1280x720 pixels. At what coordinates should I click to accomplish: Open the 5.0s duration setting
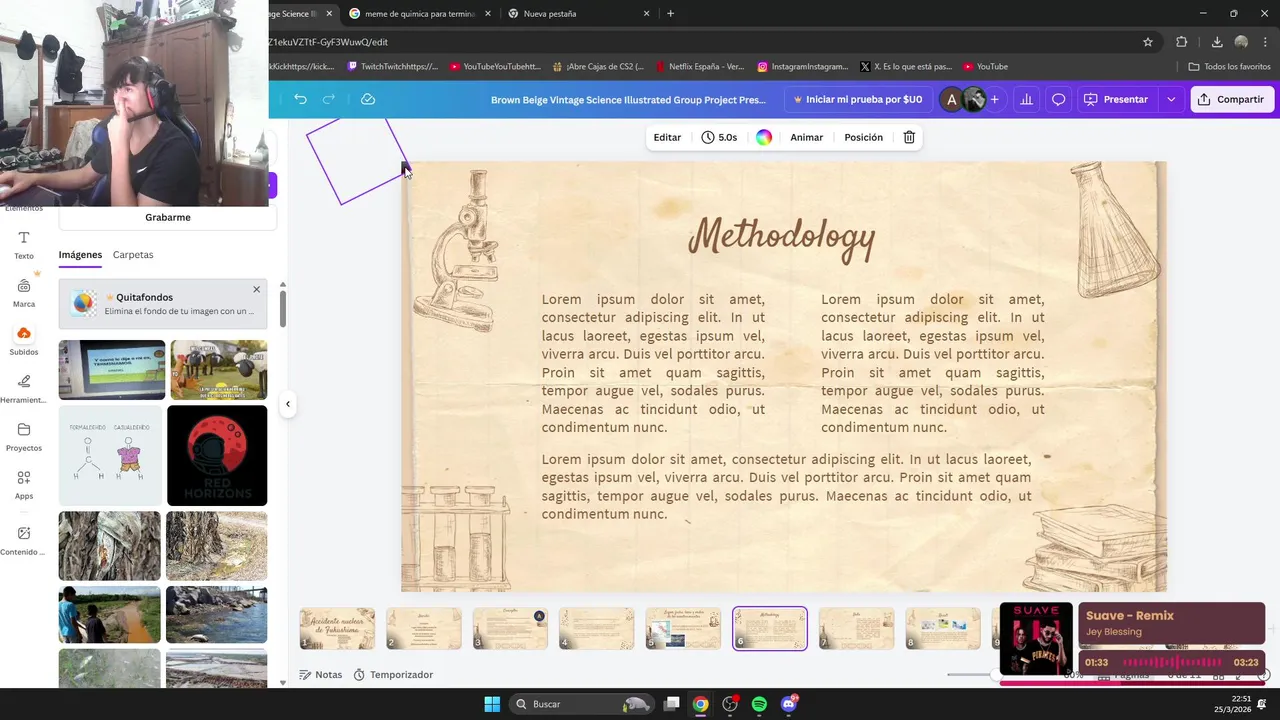(x=719, y=137)
